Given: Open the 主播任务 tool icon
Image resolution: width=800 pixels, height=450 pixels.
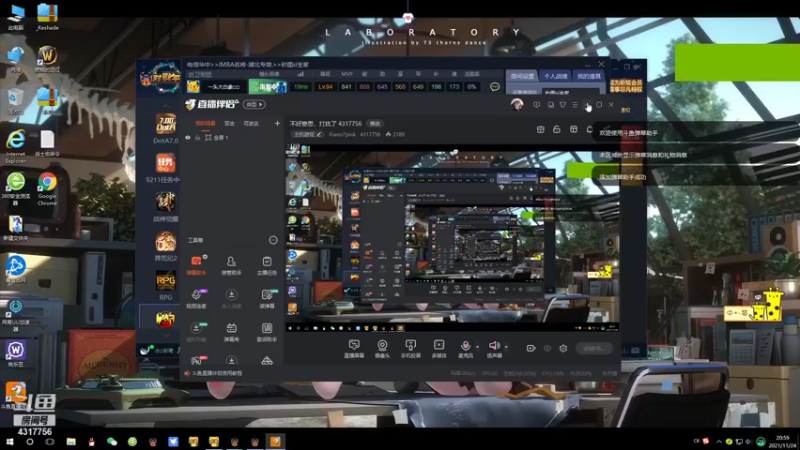Looking at the screenshot, I should [266, 265].
